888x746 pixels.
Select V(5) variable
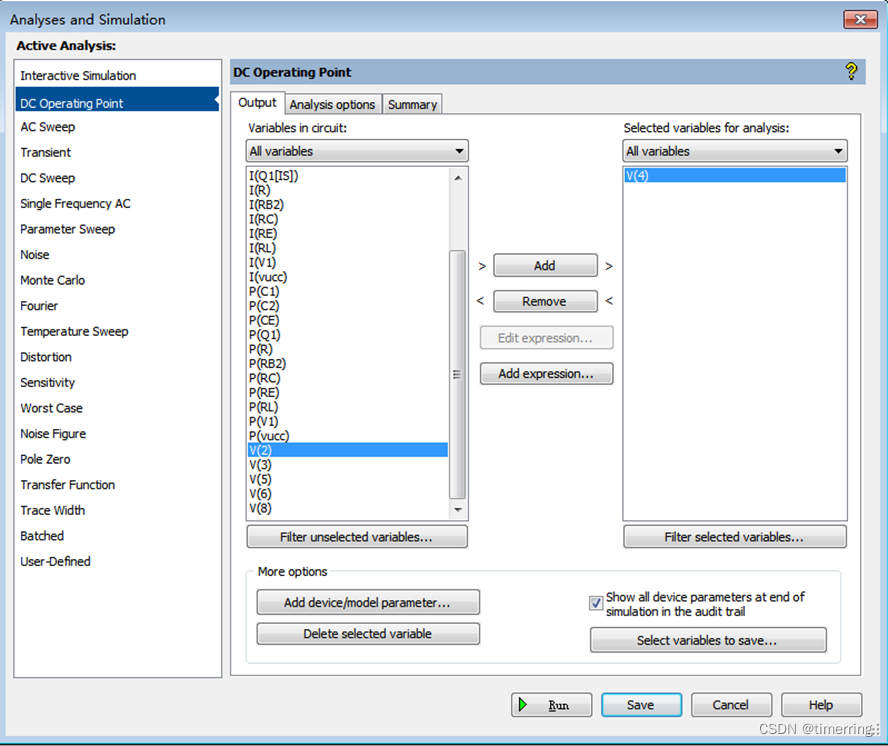tap(348, 479)
